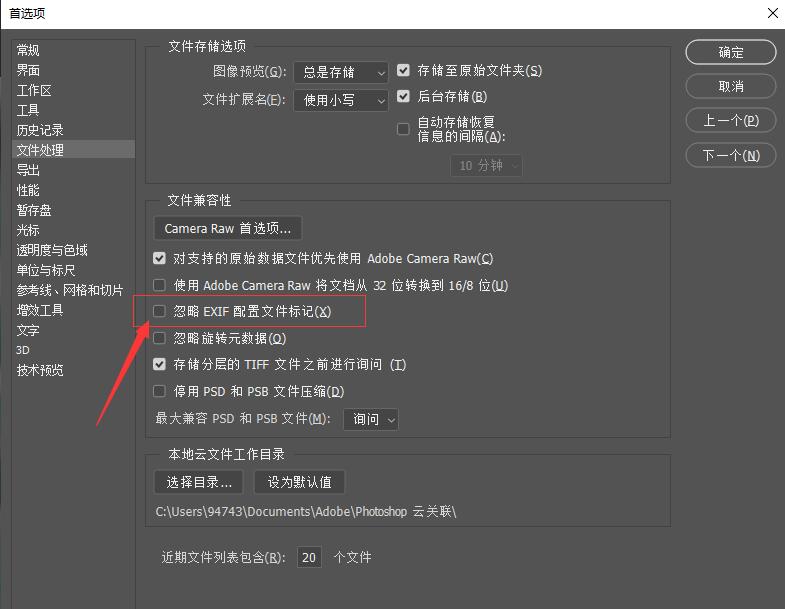Go to next page with 下一个
The image size is (785, 609).
point(730,155)
